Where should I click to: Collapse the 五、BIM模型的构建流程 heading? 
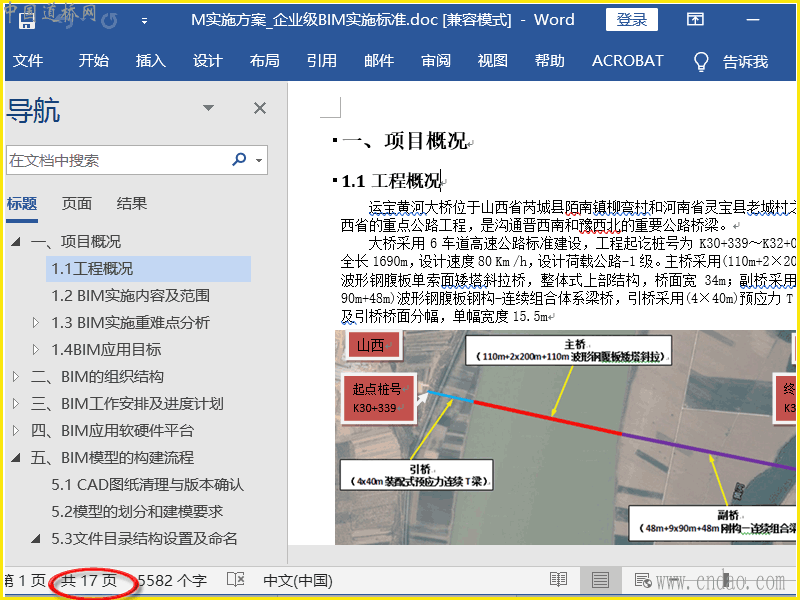(16, 458)
